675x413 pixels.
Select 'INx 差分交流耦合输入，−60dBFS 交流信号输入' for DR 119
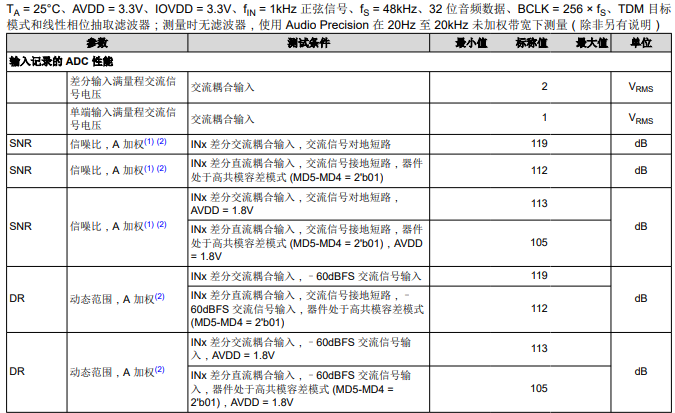306,276
